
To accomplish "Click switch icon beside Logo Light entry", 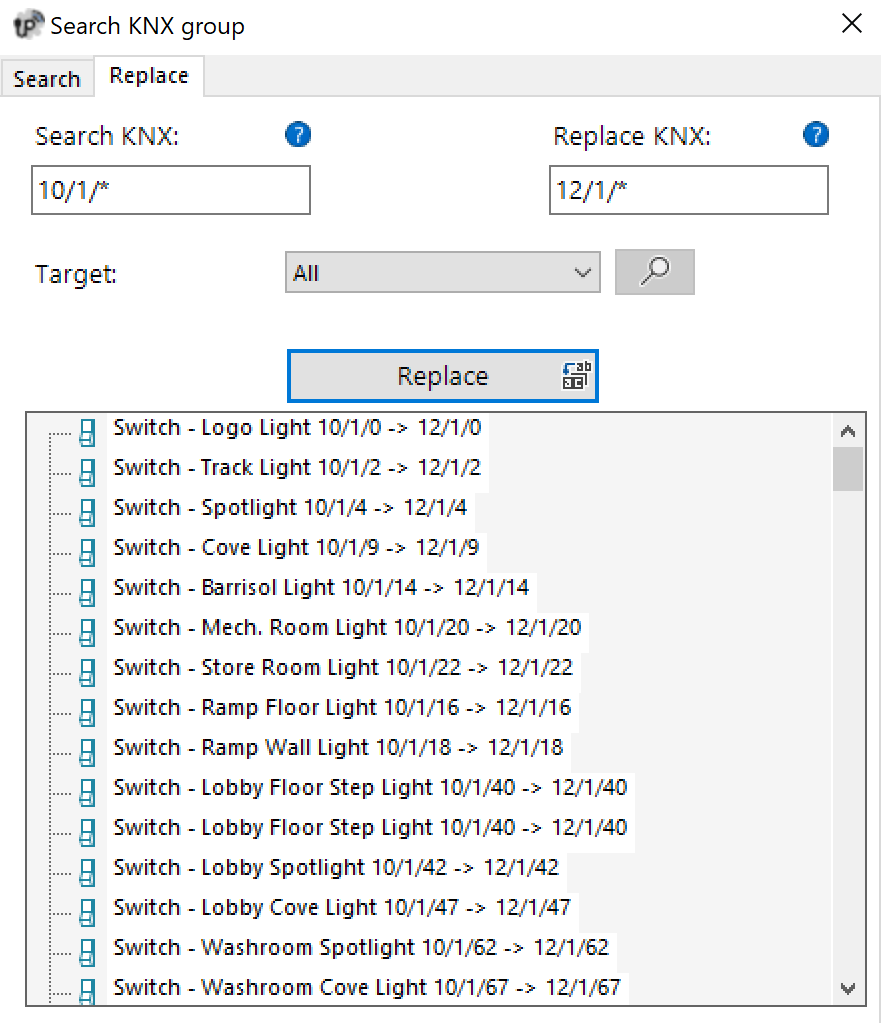I will [88, 430].
